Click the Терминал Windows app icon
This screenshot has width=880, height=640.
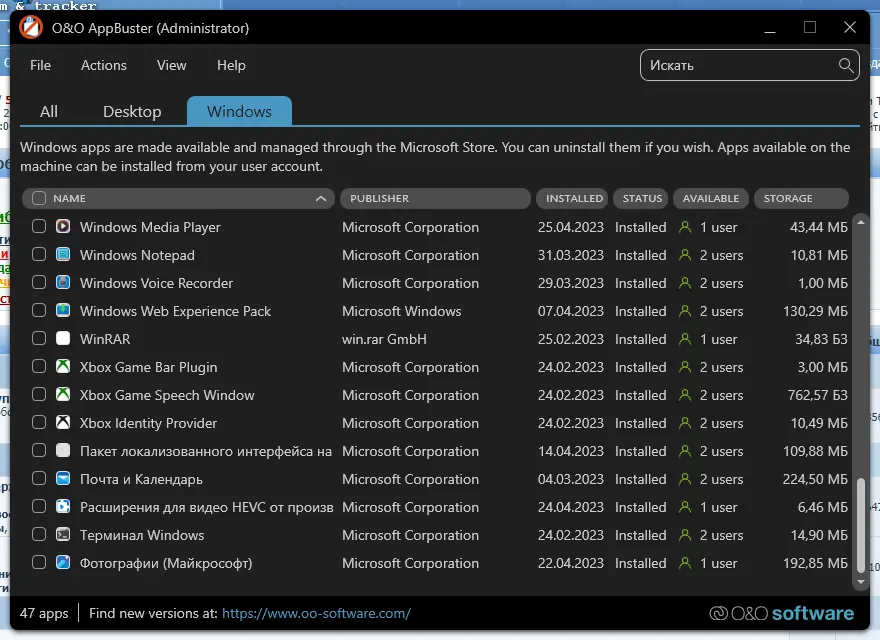click(x=63, y=535)
